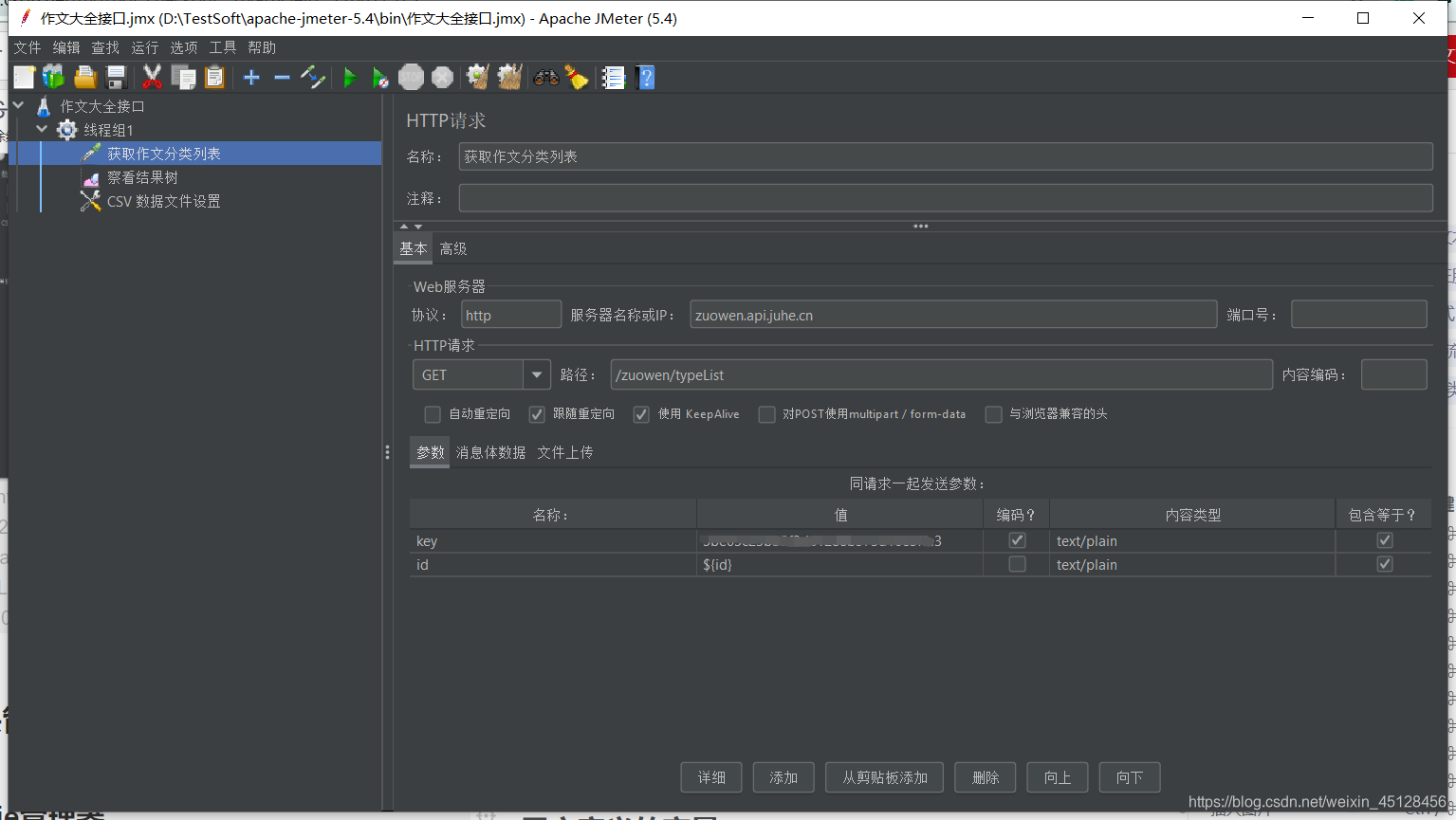Viewport: 1456px width, 820px height.
Task: Click the 路径 path field
Action: point(942,374)
